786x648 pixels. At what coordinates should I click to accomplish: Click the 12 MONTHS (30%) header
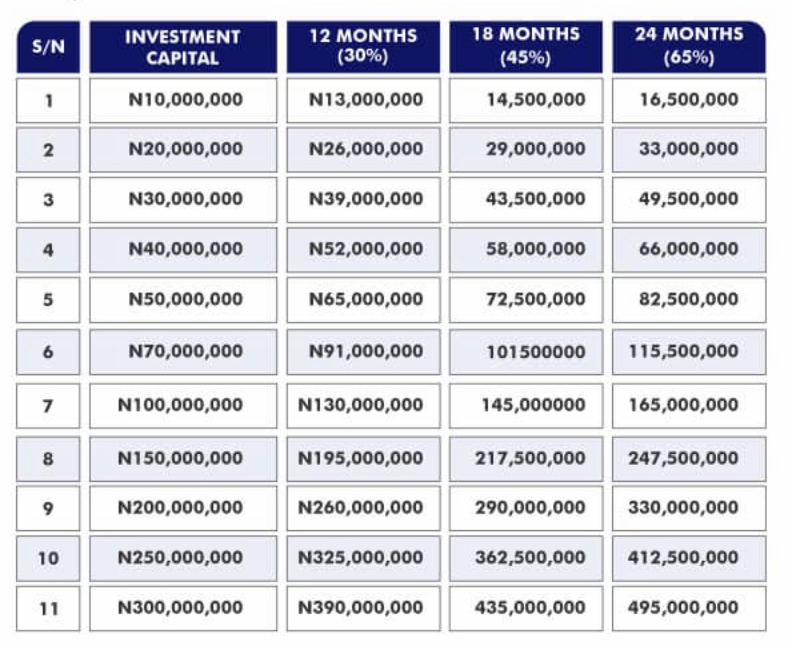[x=363, y=47]
